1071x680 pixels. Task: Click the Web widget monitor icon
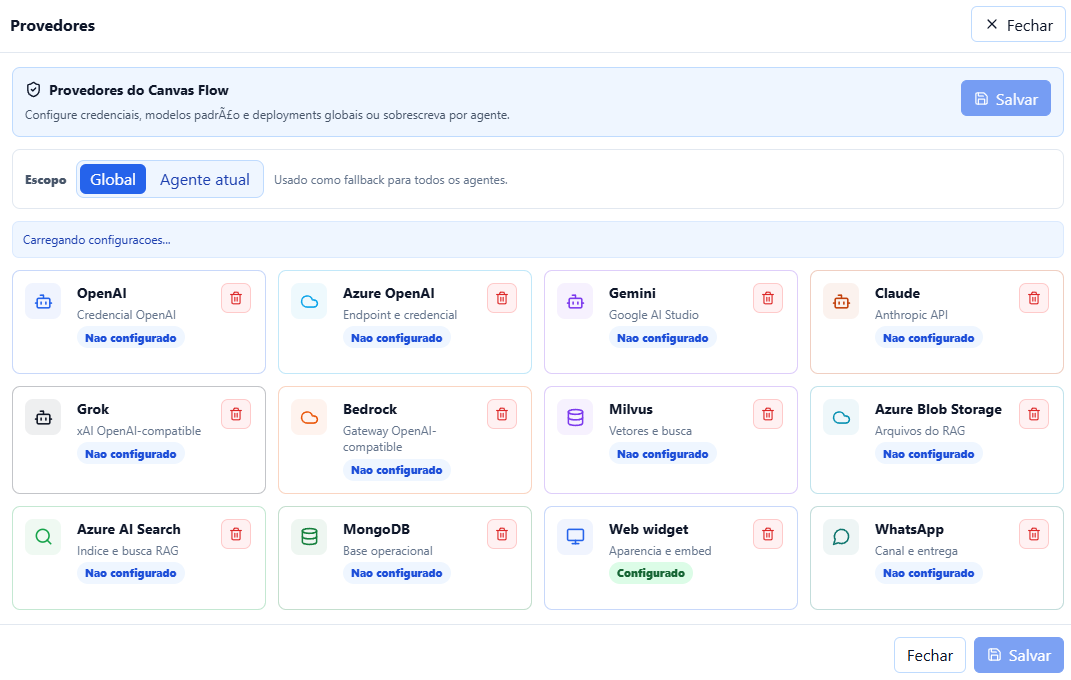tap(575, 537)
